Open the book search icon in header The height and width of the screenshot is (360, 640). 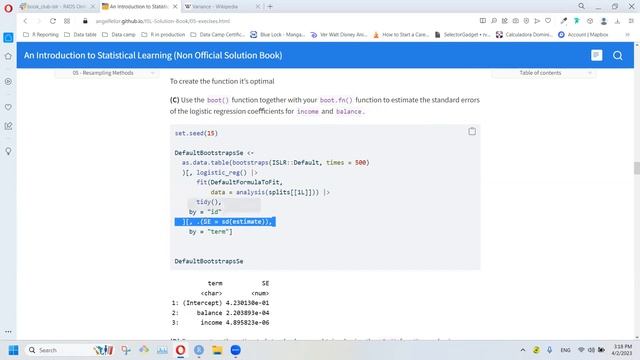618,56
